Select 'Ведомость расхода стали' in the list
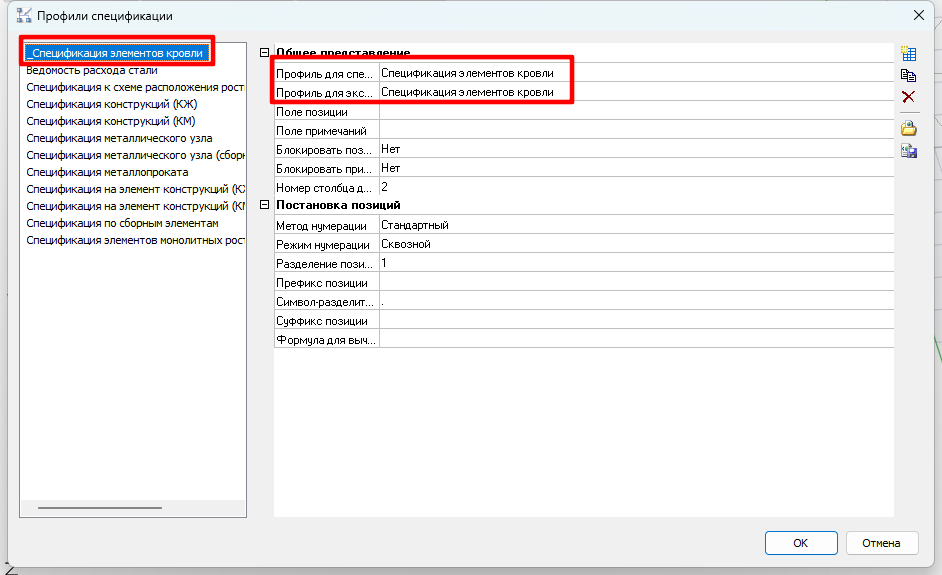The width and height of the screenshot is (942, 575). click(92, 70)
